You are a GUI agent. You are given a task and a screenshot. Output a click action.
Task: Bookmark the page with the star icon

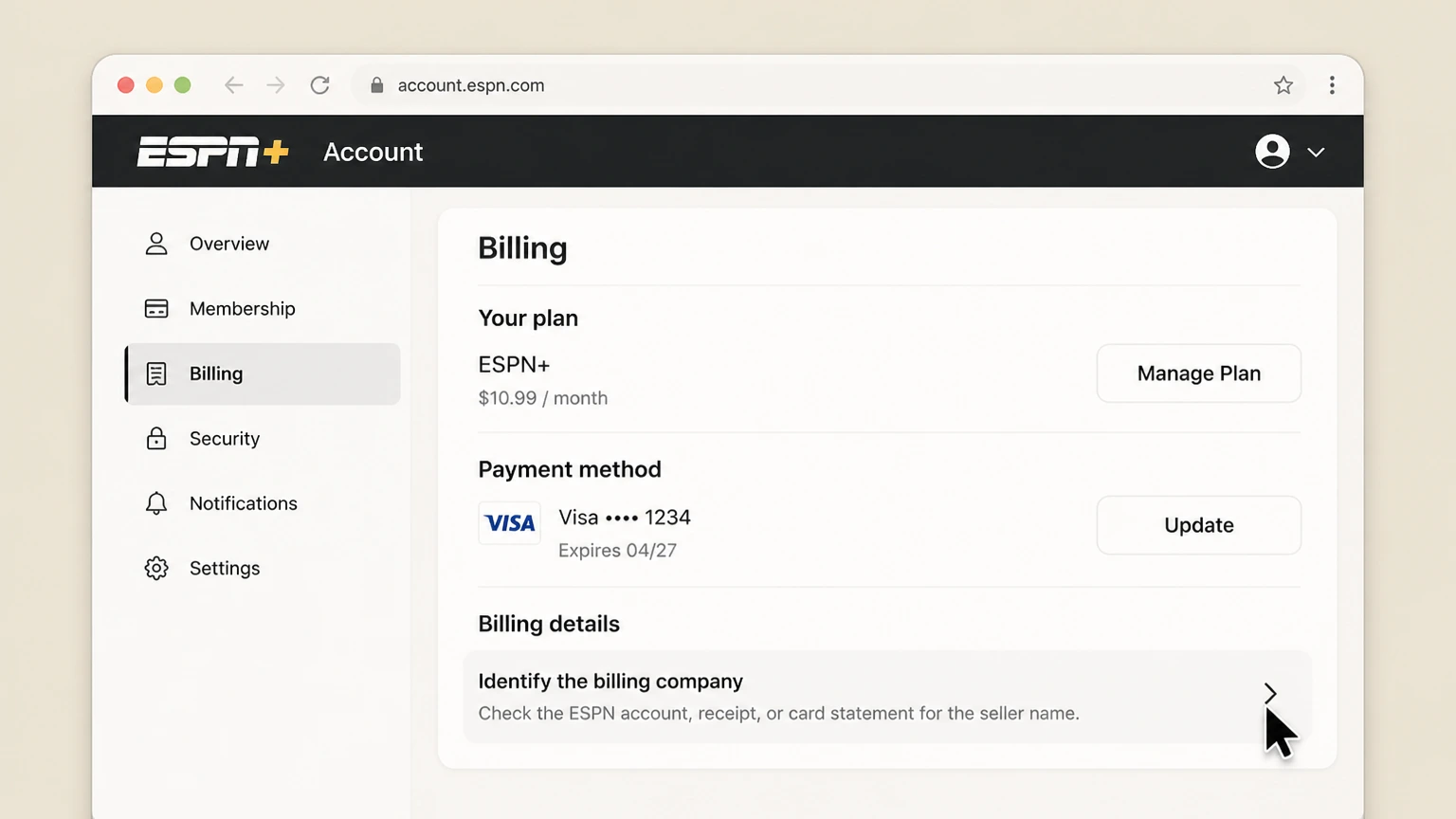1283,85
